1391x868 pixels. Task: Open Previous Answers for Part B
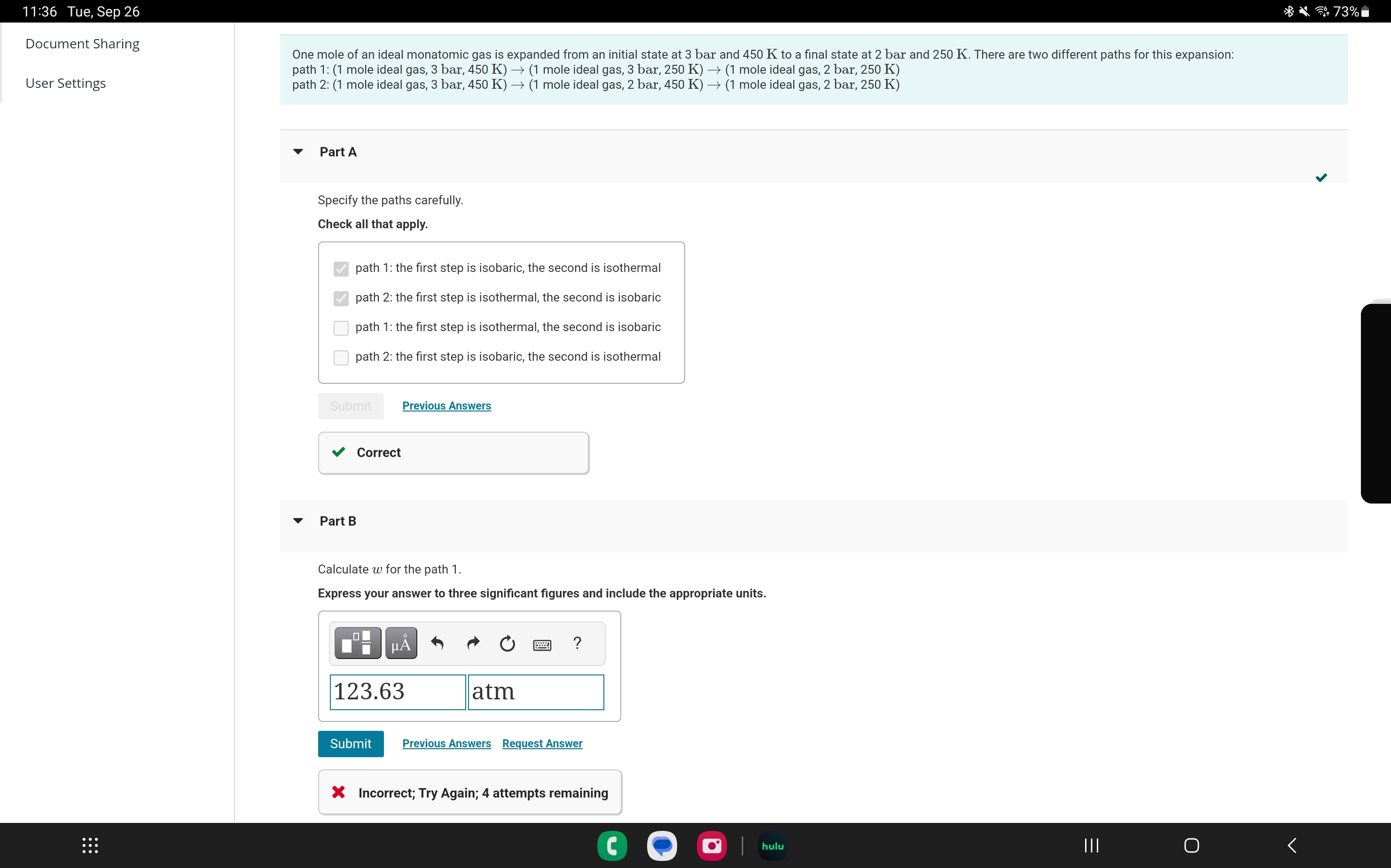[446, 743]
